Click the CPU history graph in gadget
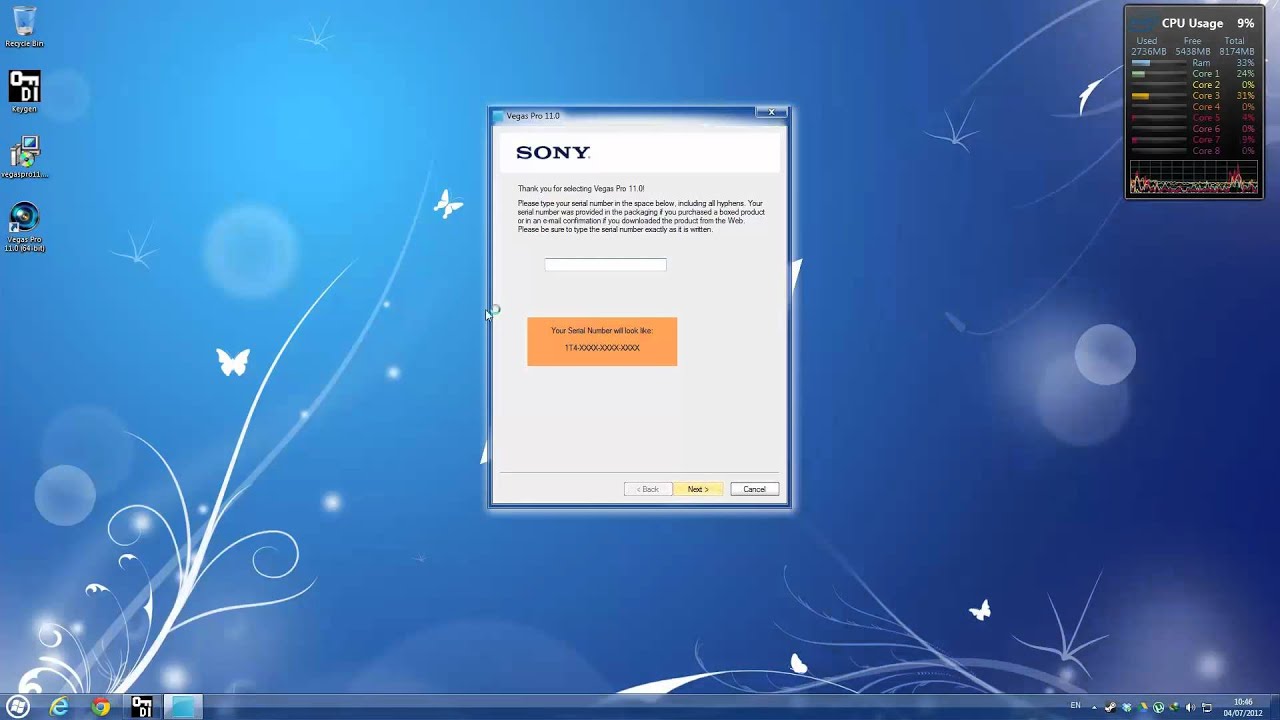Screen dimensions: 1280x720 click(1193, 177)
